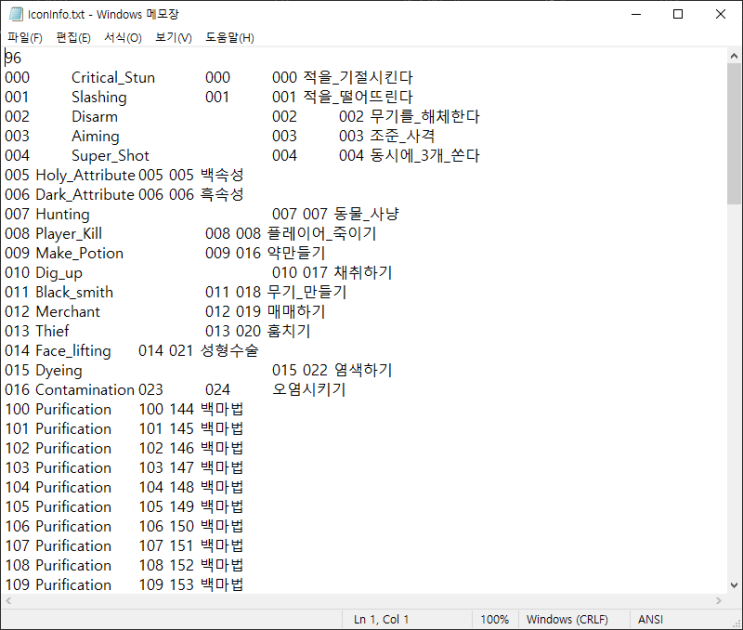The width and height of the screenshot is (743, 630).
Task: Click the text 'Black_smith'
Action: click(74, 292)
